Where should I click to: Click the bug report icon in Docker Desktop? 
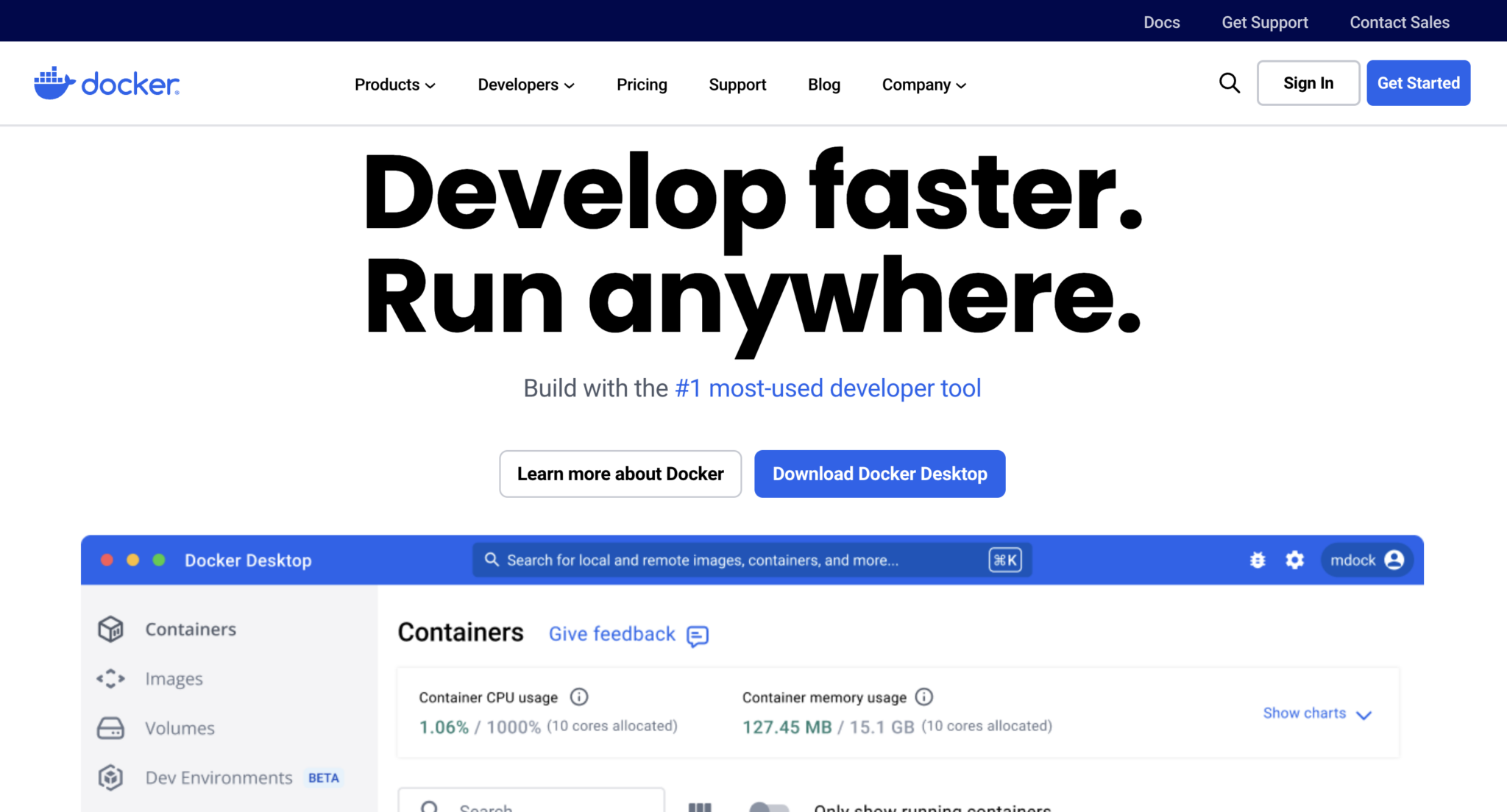[1258, 560]
